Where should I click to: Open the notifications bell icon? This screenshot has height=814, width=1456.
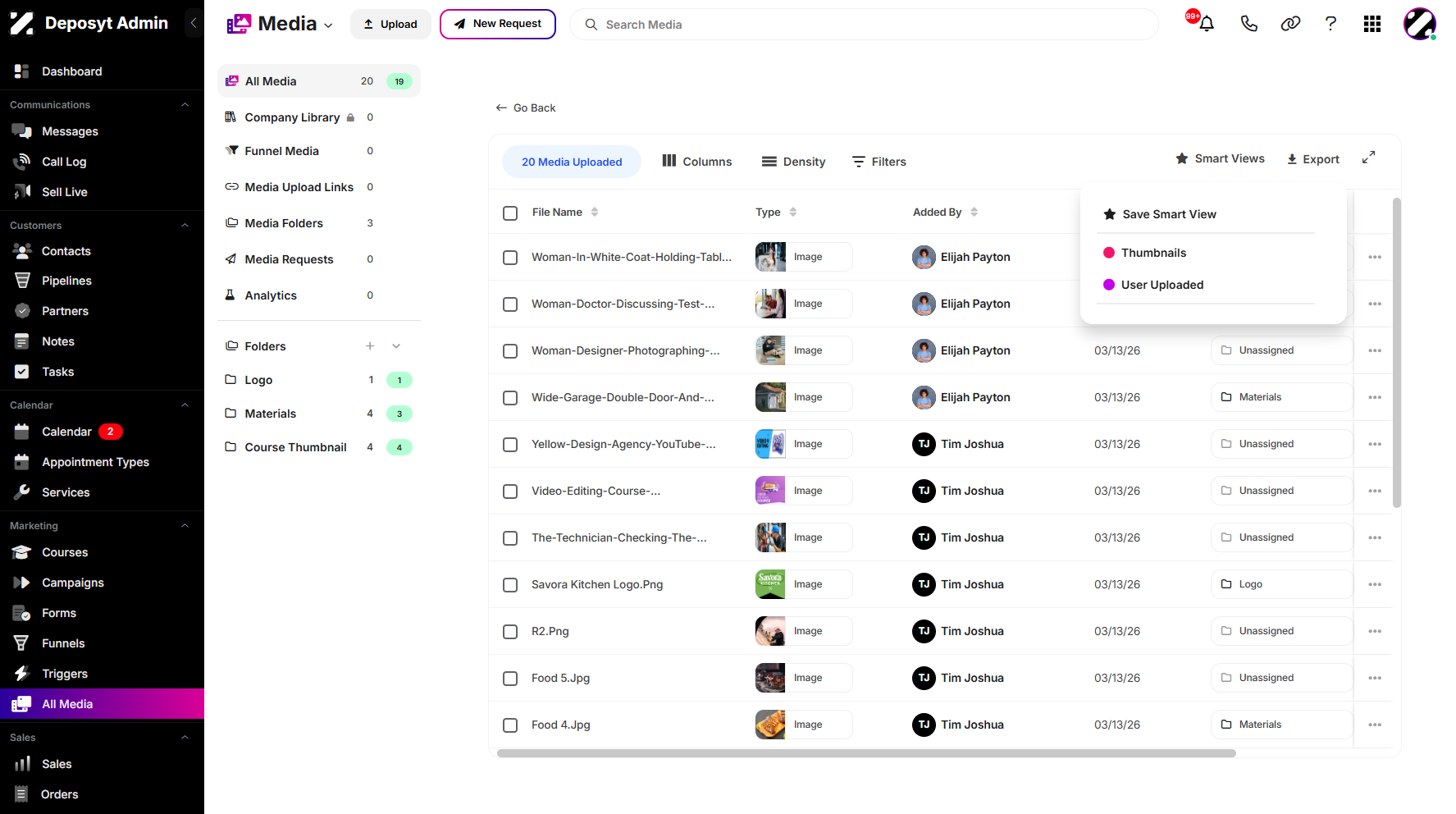click(1206, 24)
